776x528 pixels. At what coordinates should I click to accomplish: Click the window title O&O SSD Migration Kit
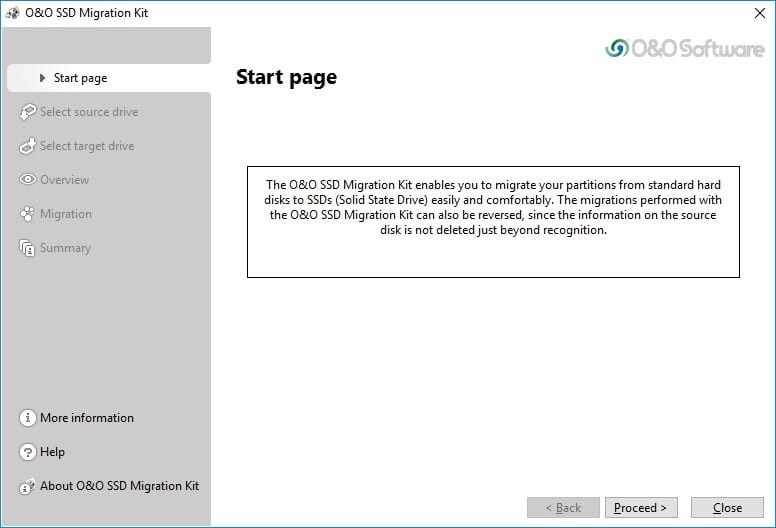[87, 13]
